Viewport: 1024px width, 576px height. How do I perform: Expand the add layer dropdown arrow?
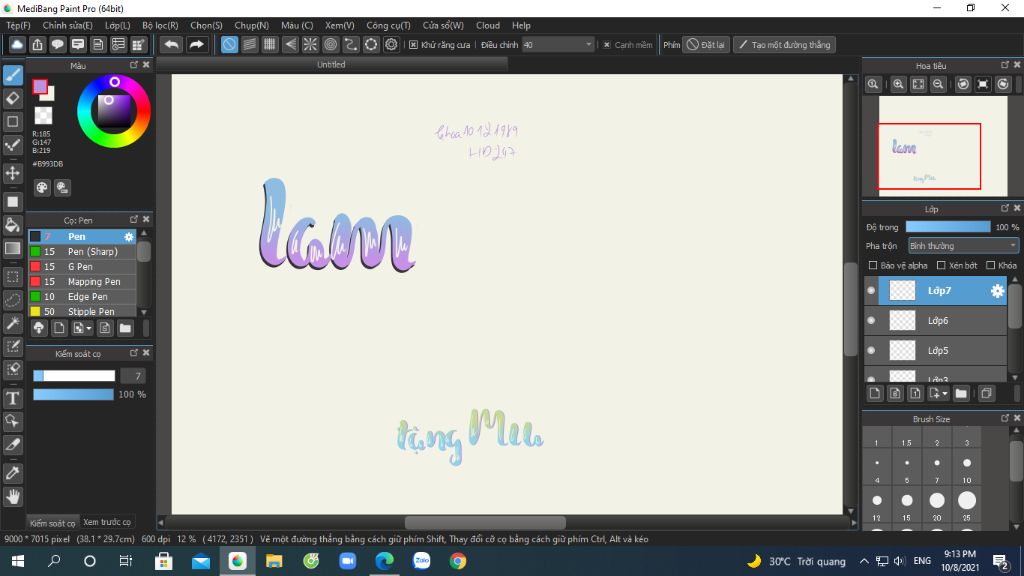(944, 393)
